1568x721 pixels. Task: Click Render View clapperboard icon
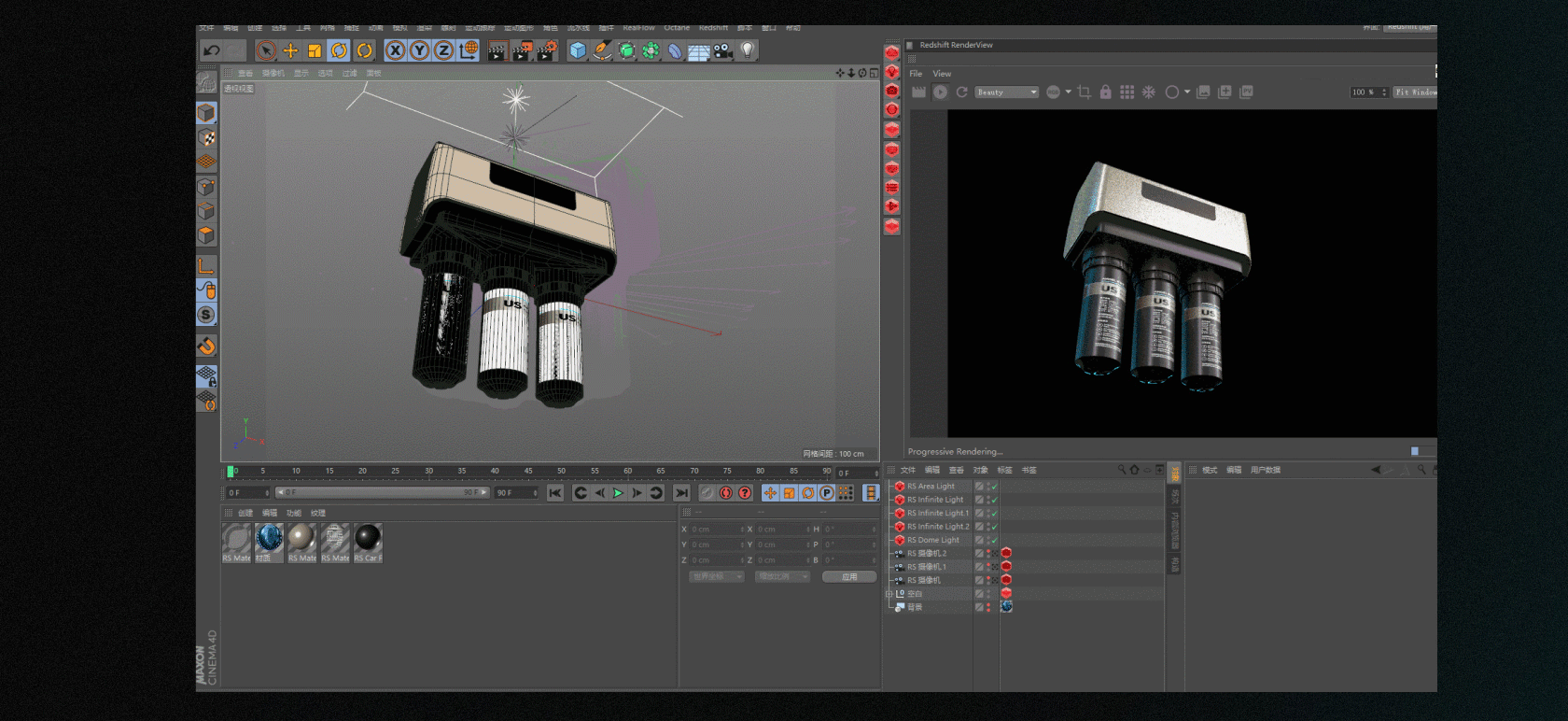tap(497, 50)
